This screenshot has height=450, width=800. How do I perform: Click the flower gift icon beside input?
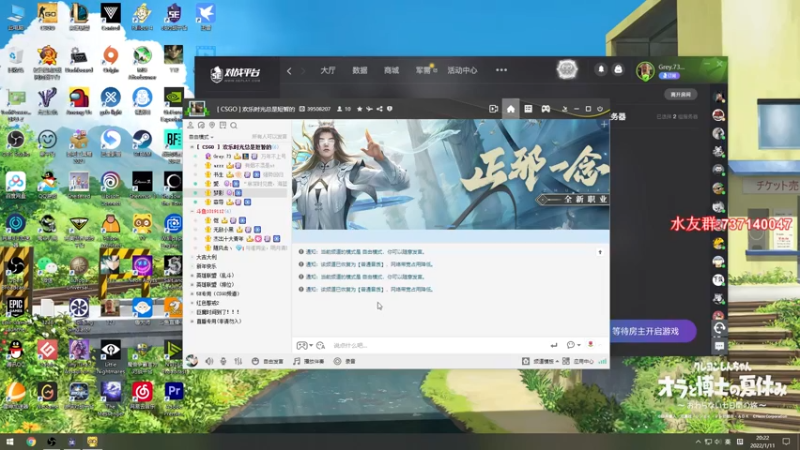[591, 345]
